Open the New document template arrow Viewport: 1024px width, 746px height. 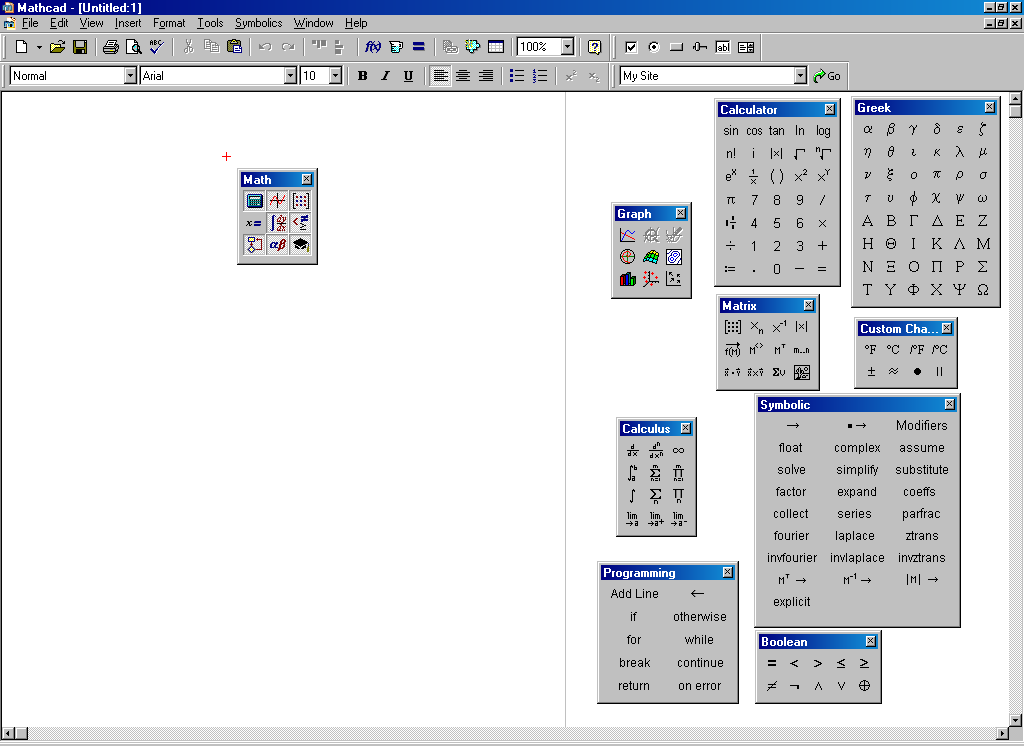[x=39, y=47]
